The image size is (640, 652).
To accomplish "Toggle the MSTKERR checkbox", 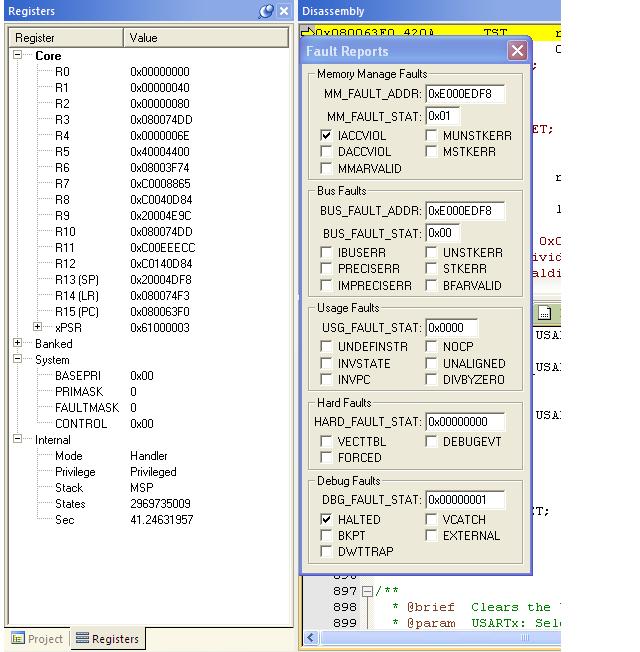I will coord(431,151).
